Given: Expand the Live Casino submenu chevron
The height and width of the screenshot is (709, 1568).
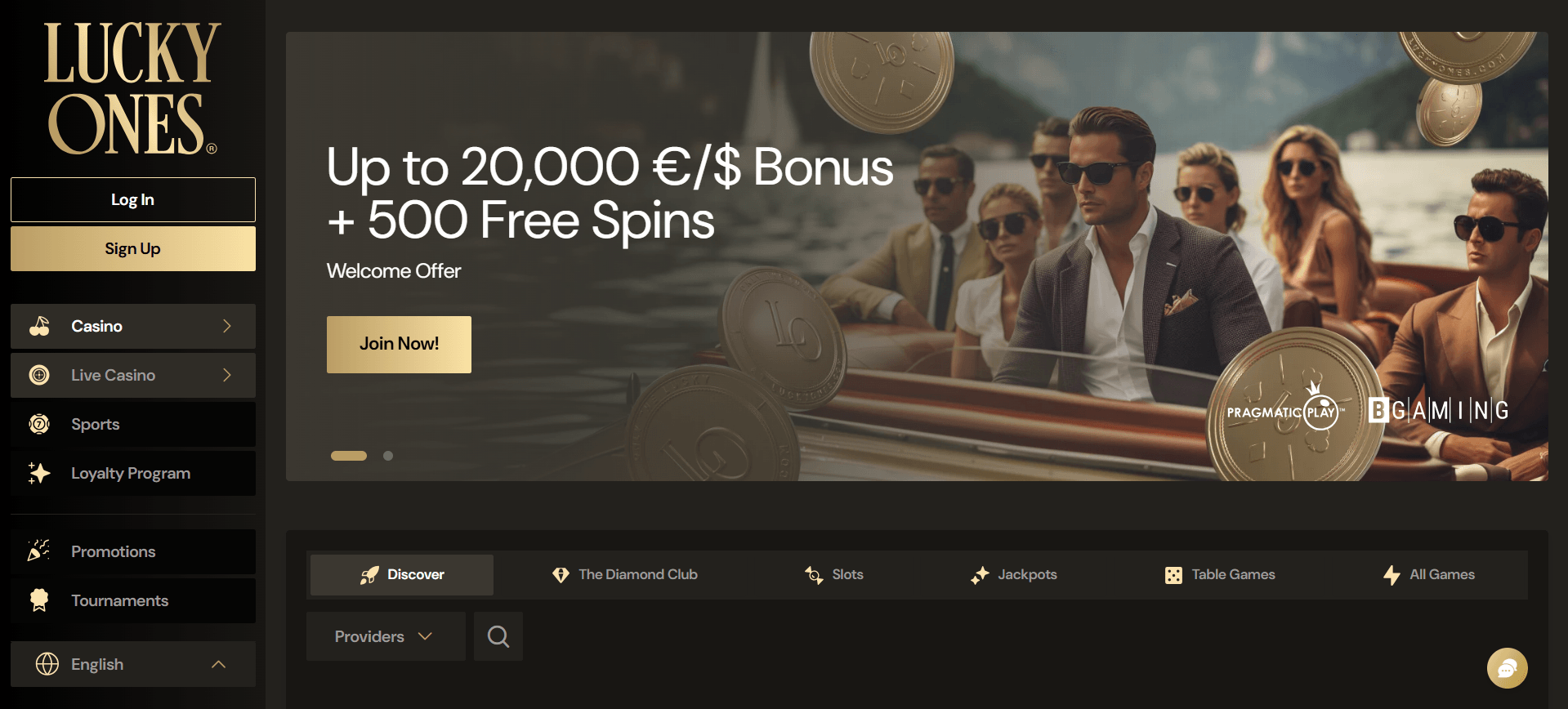Looking at the screenshot, I should pyautogui.click(x=227, y=375).
